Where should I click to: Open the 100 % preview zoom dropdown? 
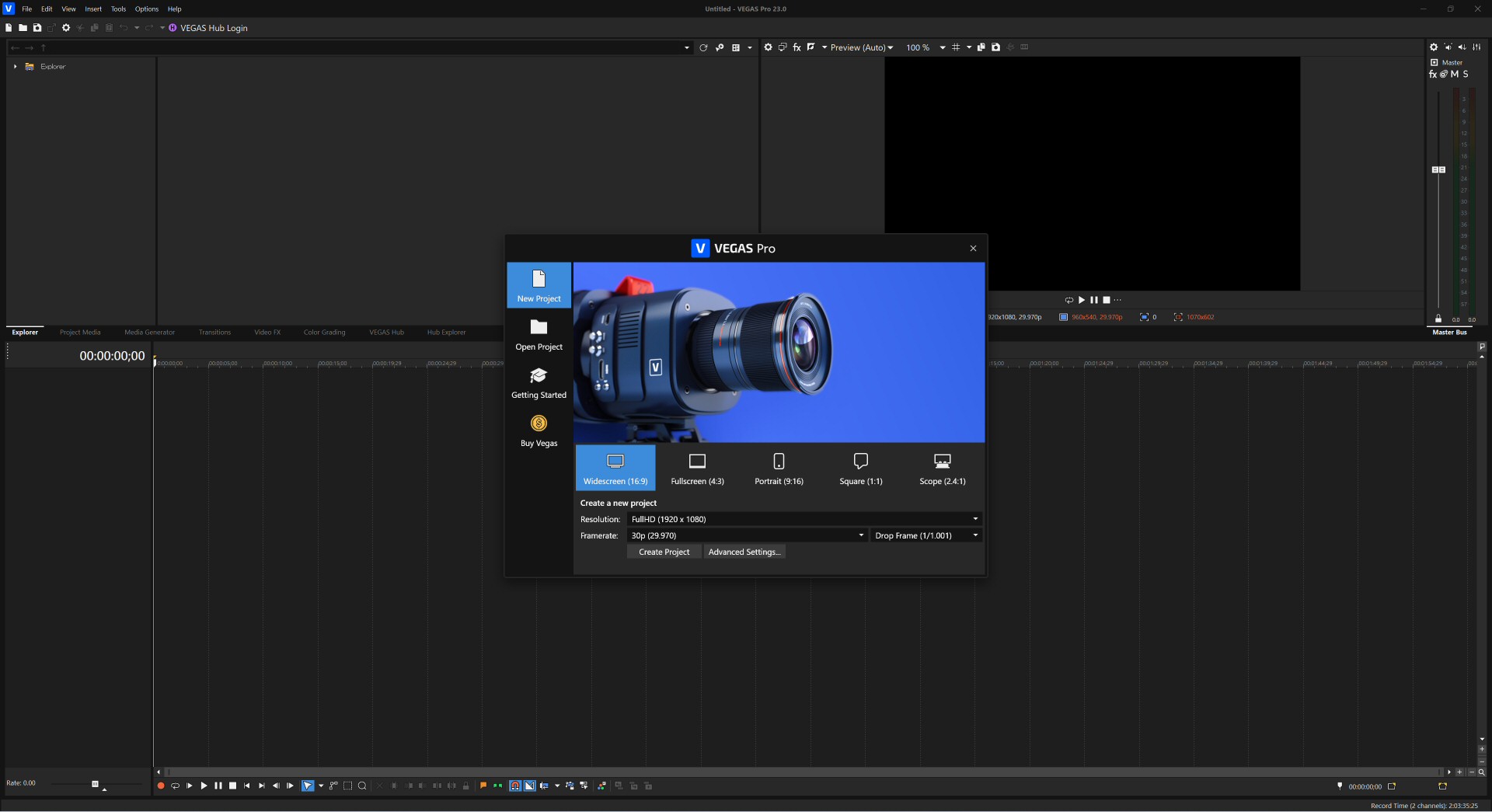click(926, 47)
